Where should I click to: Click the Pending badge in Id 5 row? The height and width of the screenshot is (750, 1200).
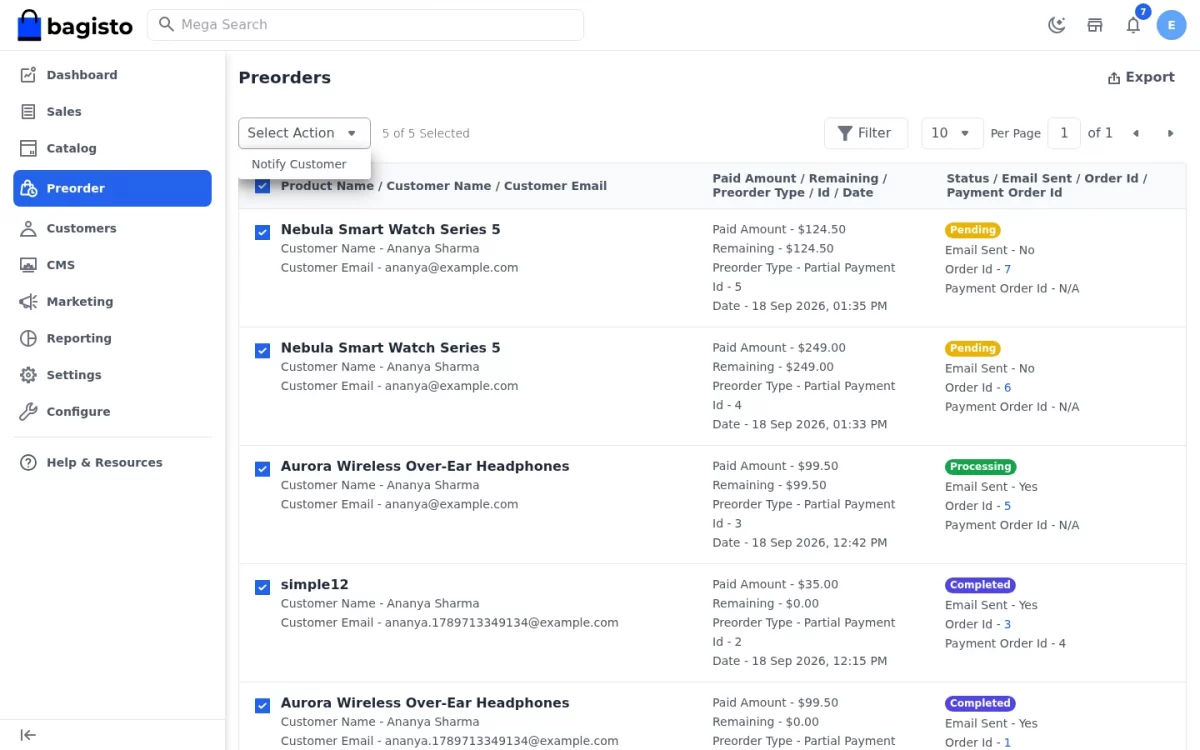point(973,230)
